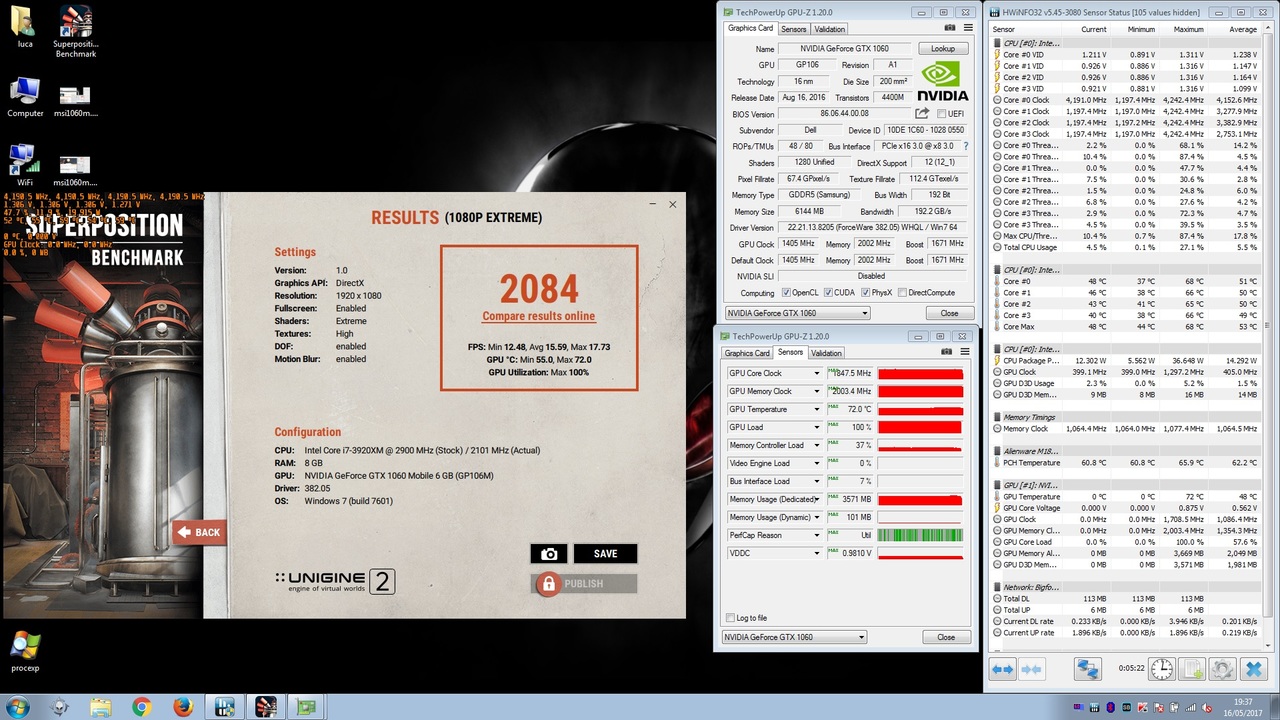1280x720 pixels.
Task: Click HWiNFO network computers icon
Action: (x=1088, y=668)
